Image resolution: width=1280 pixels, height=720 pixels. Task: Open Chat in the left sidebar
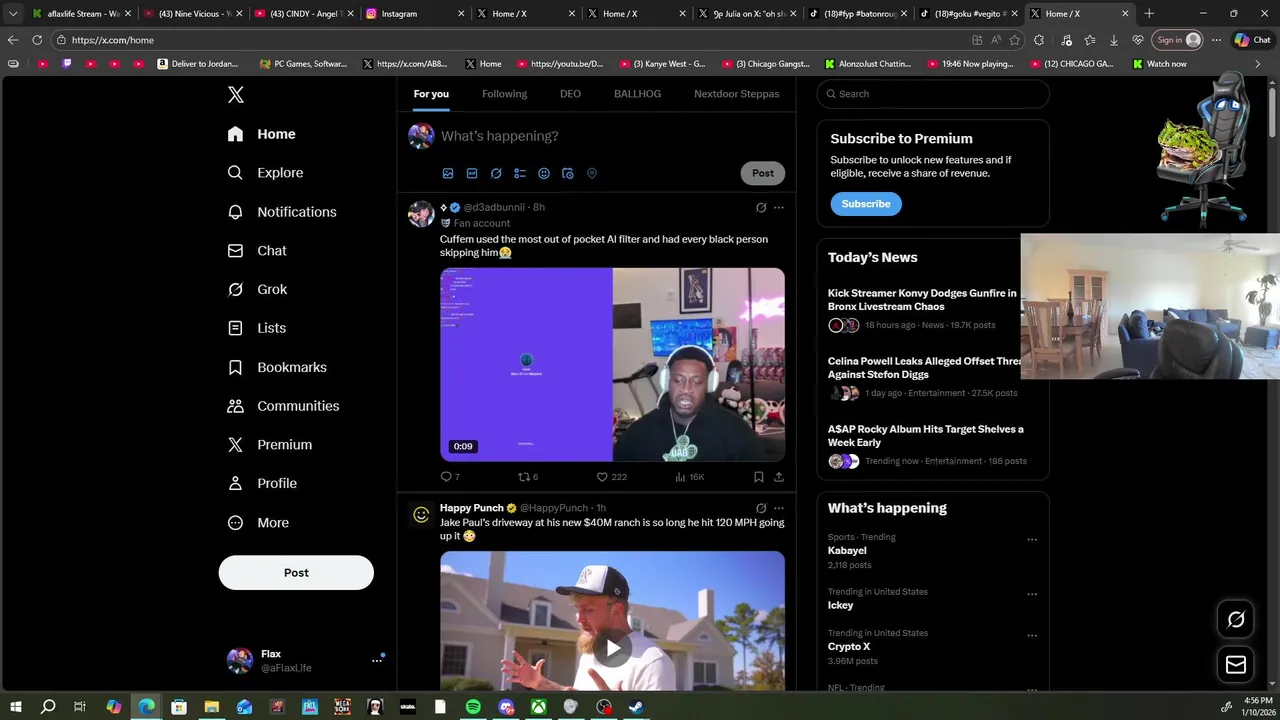tap(257, 251)
